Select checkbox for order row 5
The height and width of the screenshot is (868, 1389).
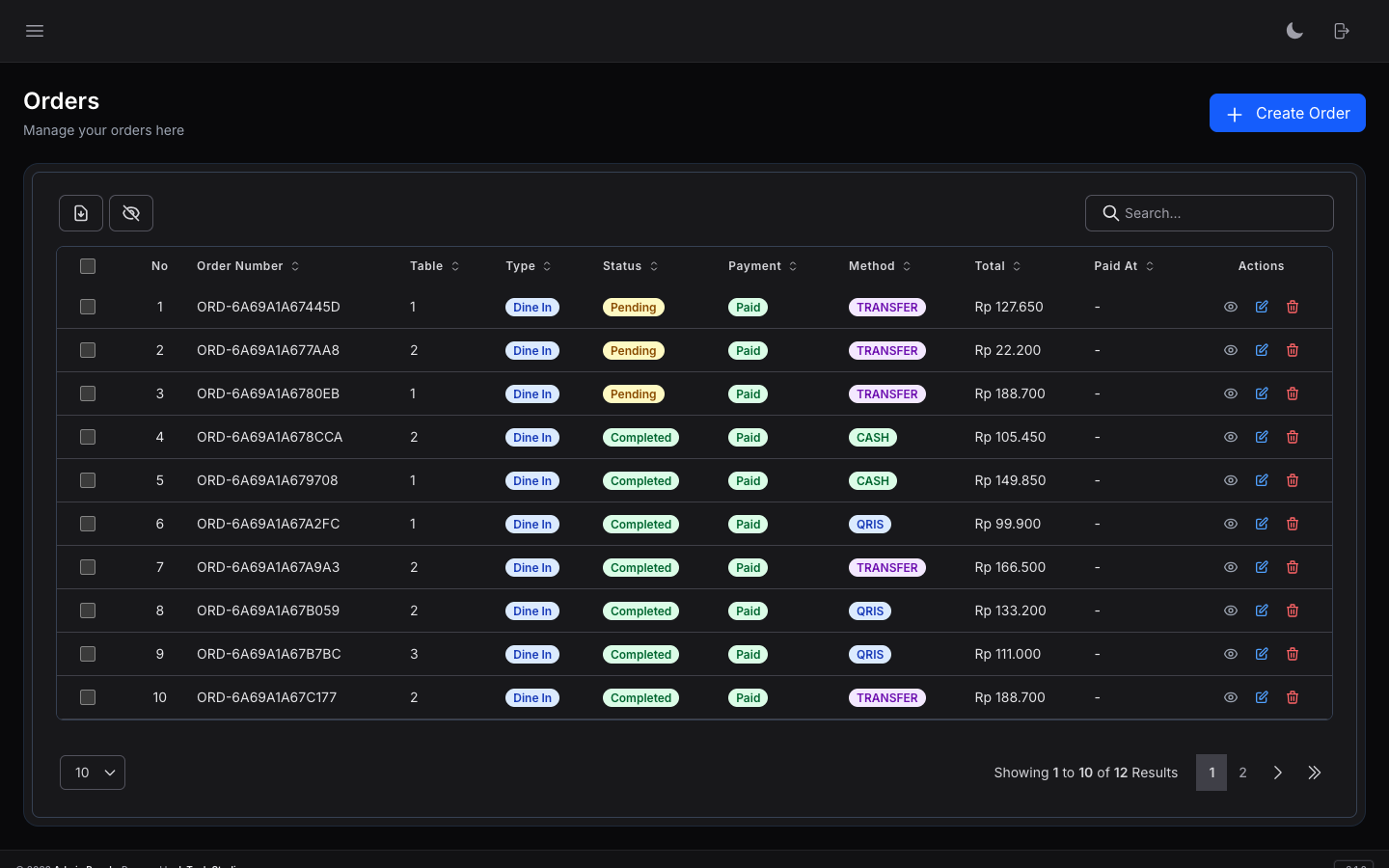(88, 480)
